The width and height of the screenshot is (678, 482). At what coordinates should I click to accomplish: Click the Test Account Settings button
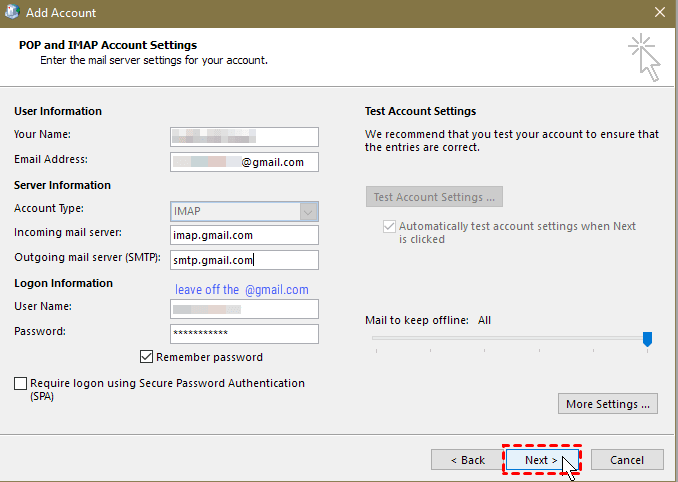(x=434, y=197)
